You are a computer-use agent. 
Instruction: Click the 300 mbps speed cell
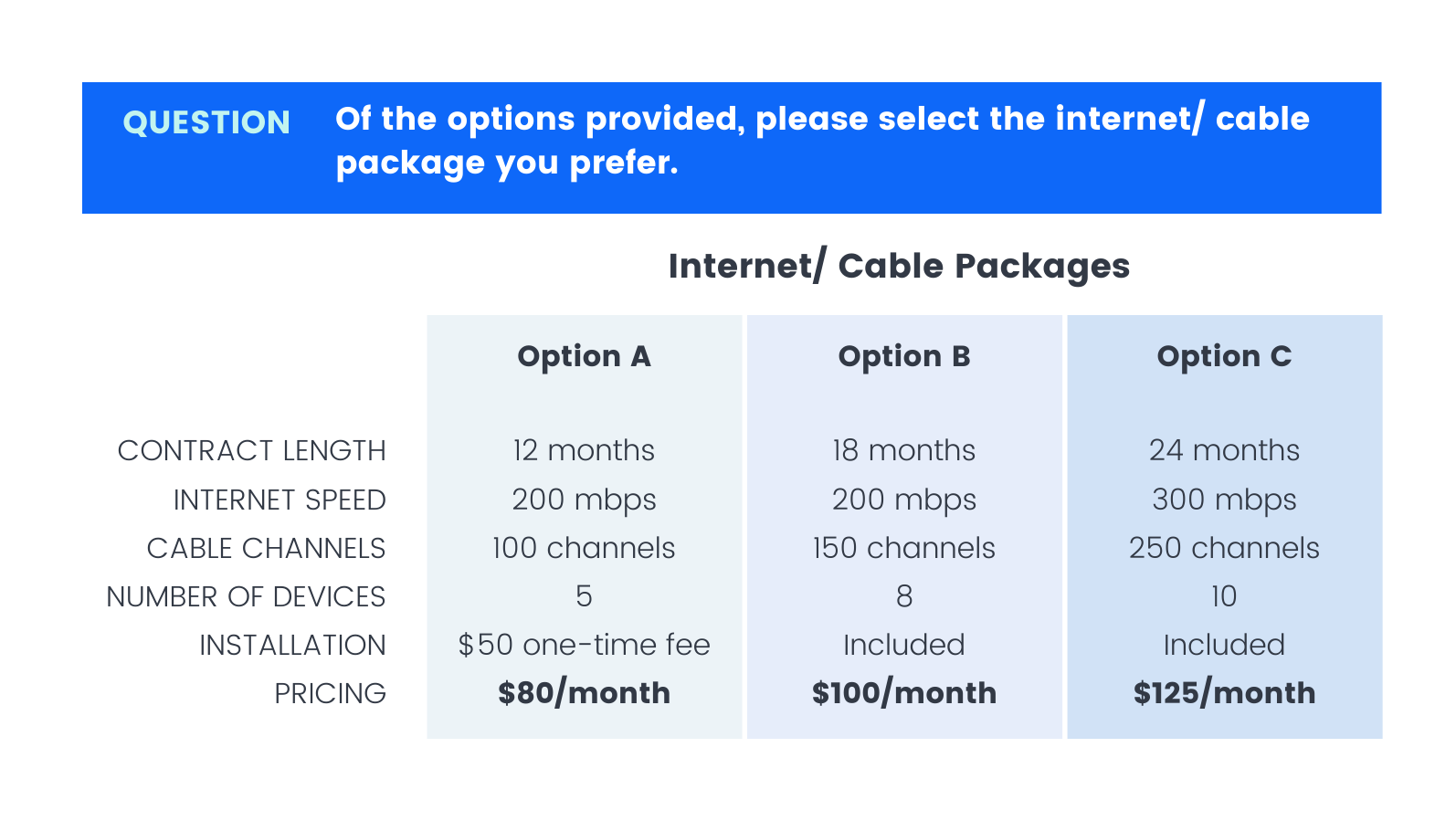click(1224, 500)
